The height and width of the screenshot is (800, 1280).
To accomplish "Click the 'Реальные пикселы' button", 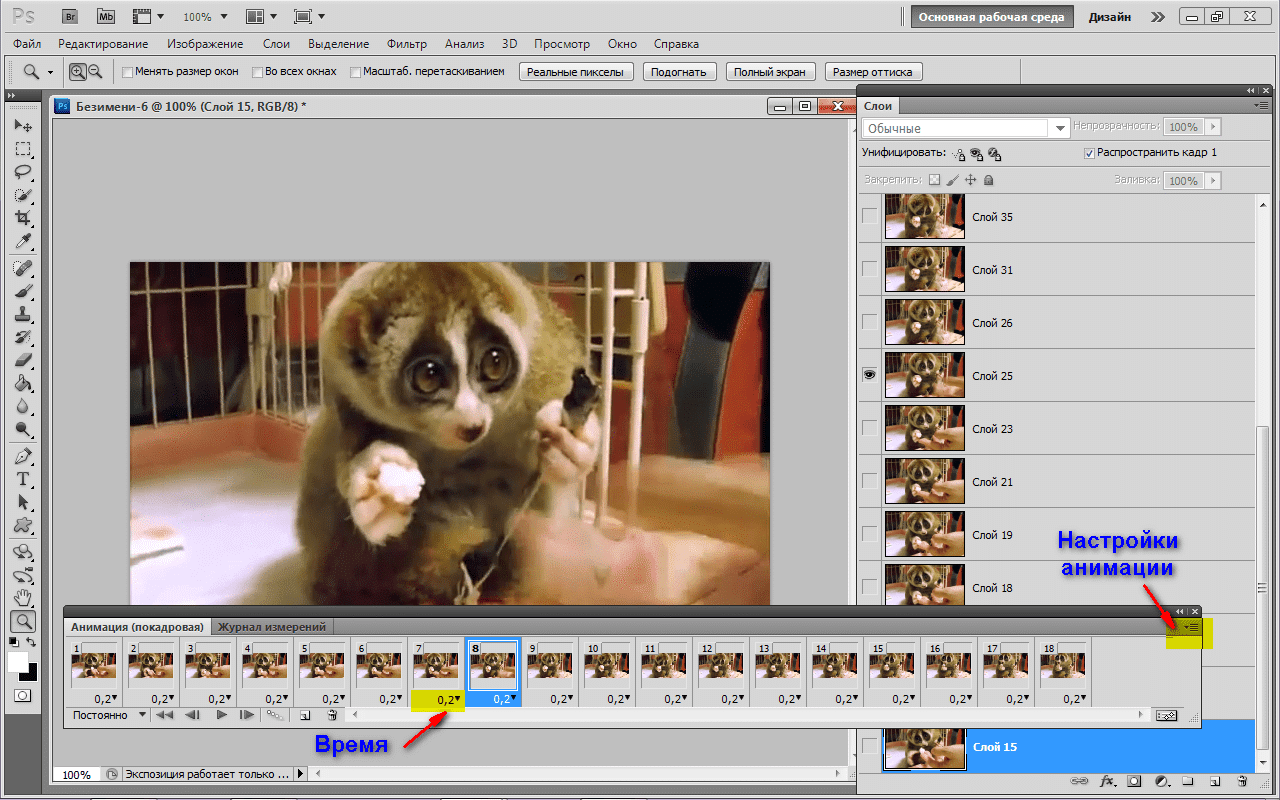I will point(577,72).
